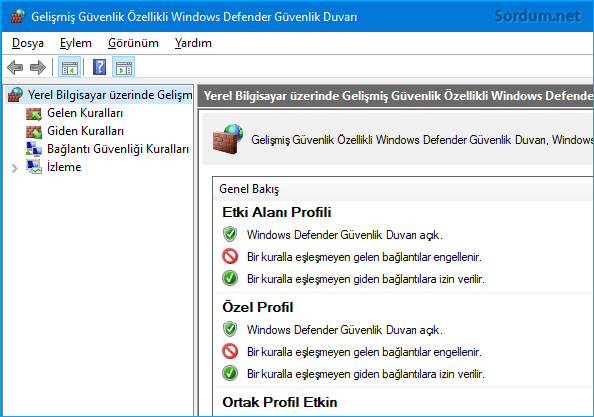Click the Bağlantı Güvenliği Kuralları icon
The image size is (594, 417).
(34, 149)
